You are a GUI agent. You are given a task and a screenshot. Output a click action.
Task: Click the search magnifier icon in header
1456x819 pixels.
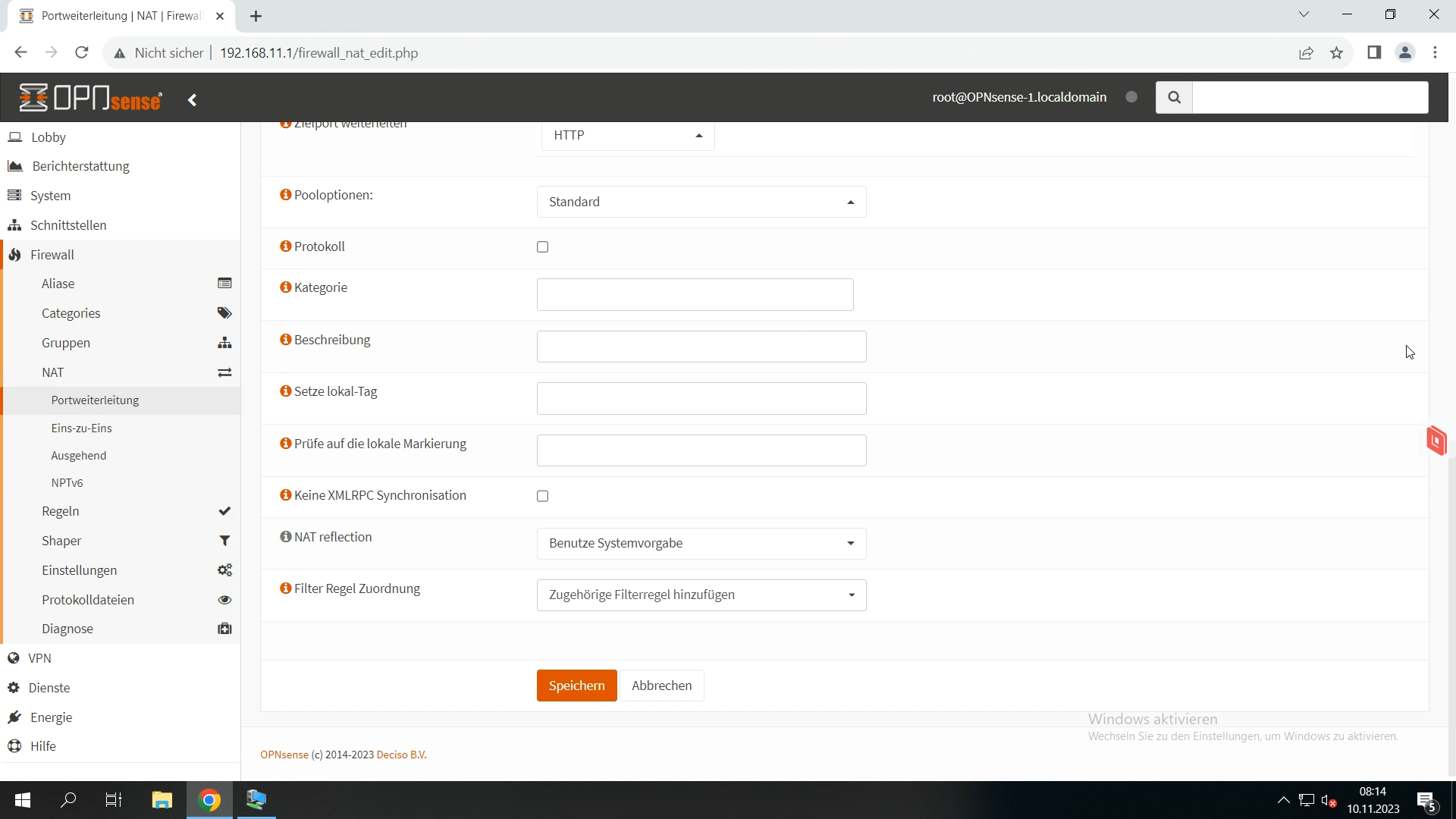[1174, 97]
